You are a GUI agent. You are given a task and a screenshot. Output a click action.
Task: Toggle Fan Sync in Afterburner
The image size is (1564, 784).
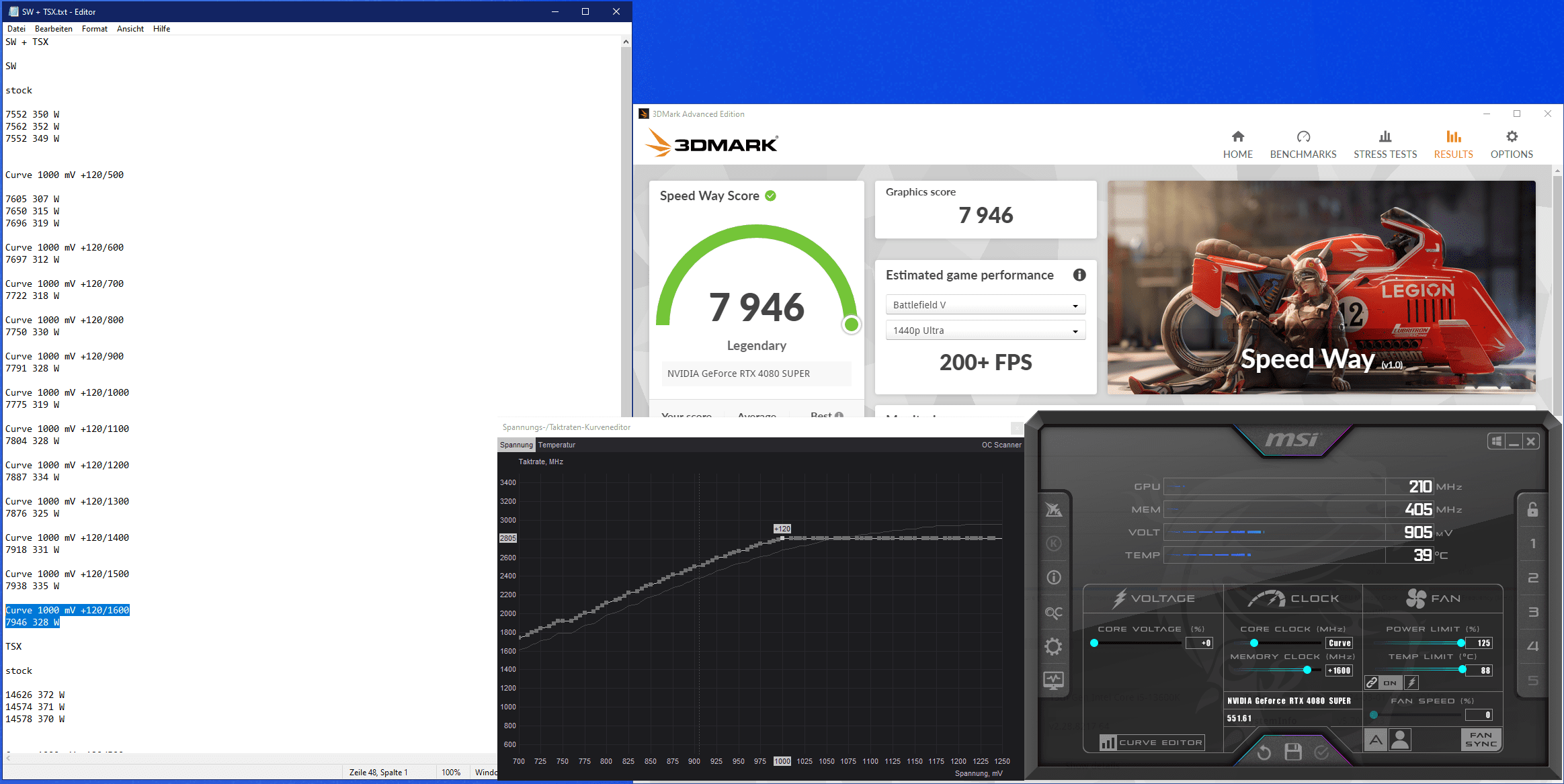pyautogui.click(x=1481, y=740)
